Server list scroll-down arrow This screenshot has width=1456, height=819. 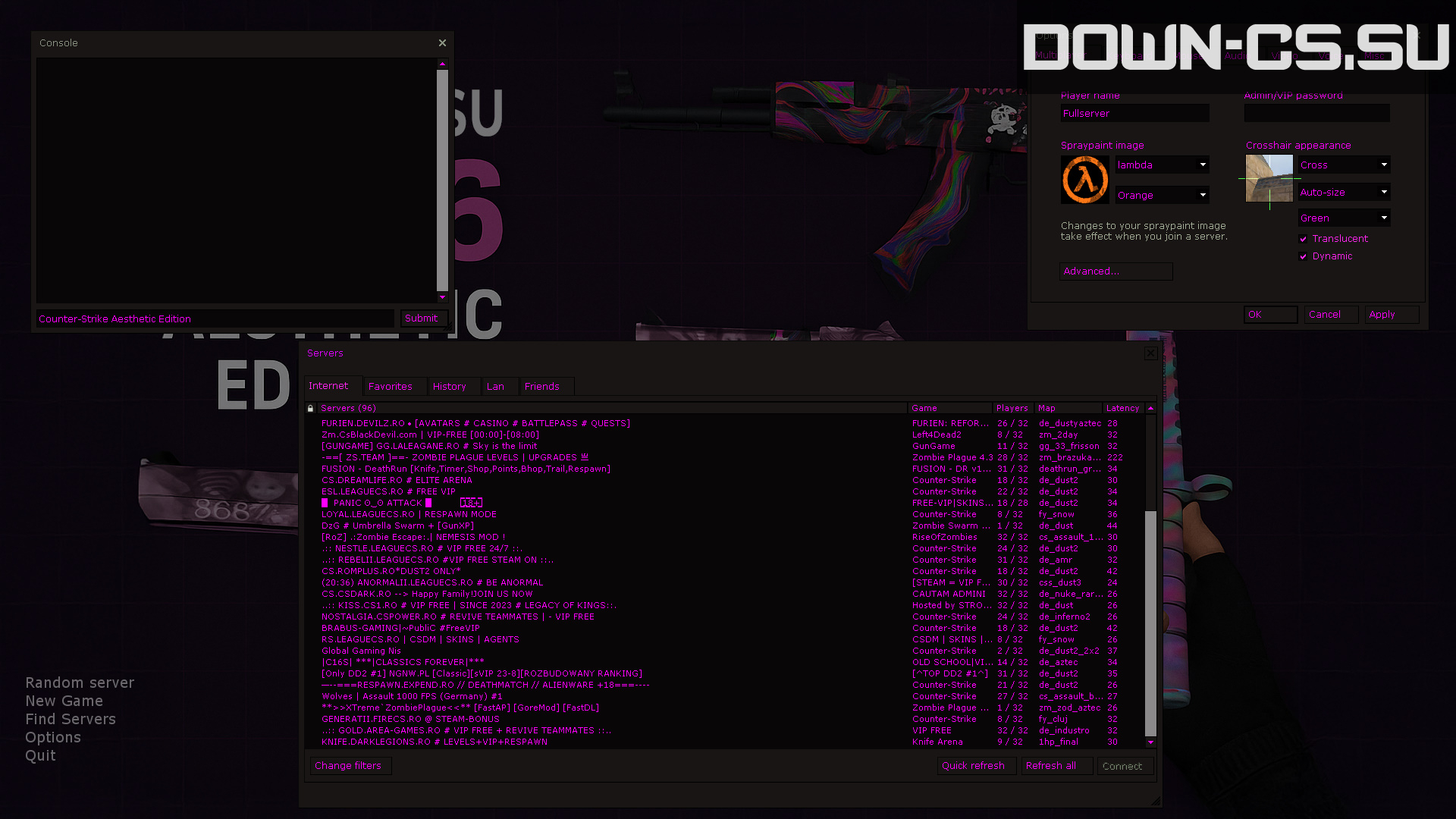1150,742
